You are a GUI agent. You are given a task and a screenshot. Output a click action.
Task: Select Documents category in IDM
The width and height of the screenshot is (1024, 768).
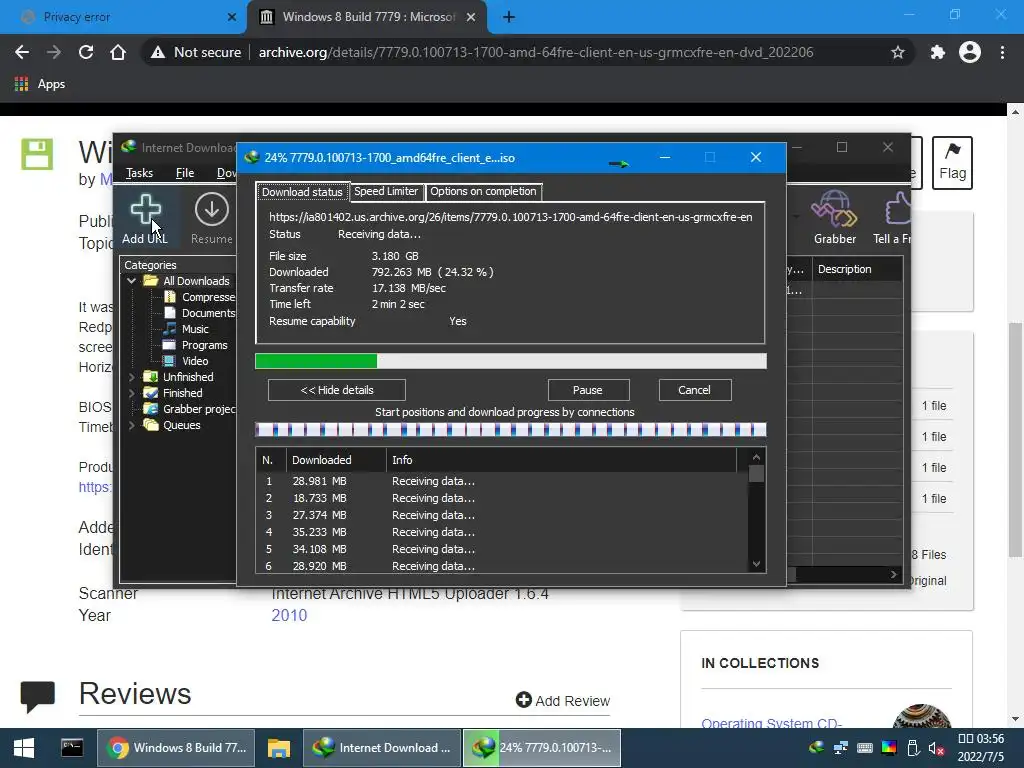click(199, 313)
